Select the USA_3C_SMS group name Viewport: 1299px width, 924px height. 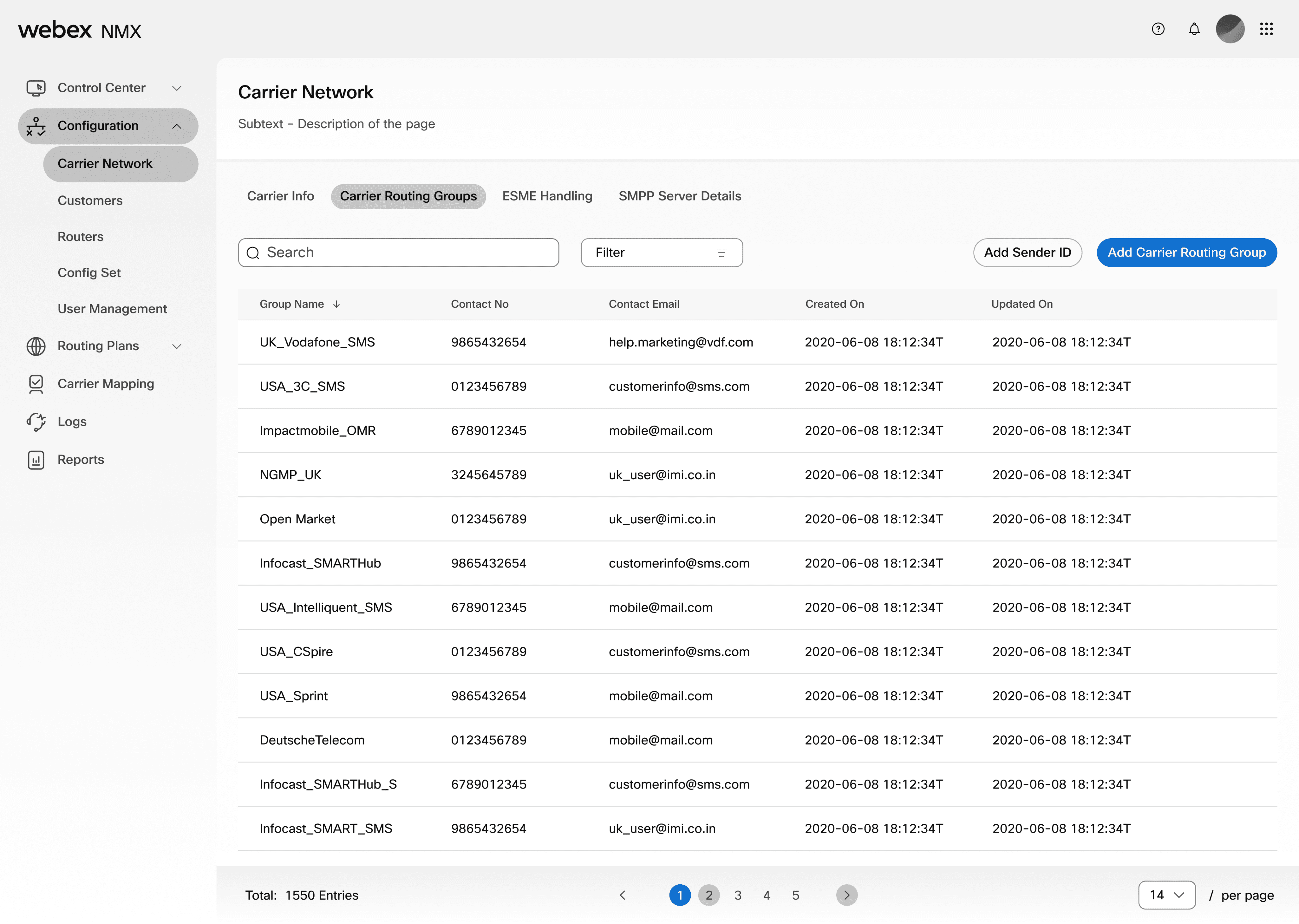pyautogui.click(x=302, y=387)
